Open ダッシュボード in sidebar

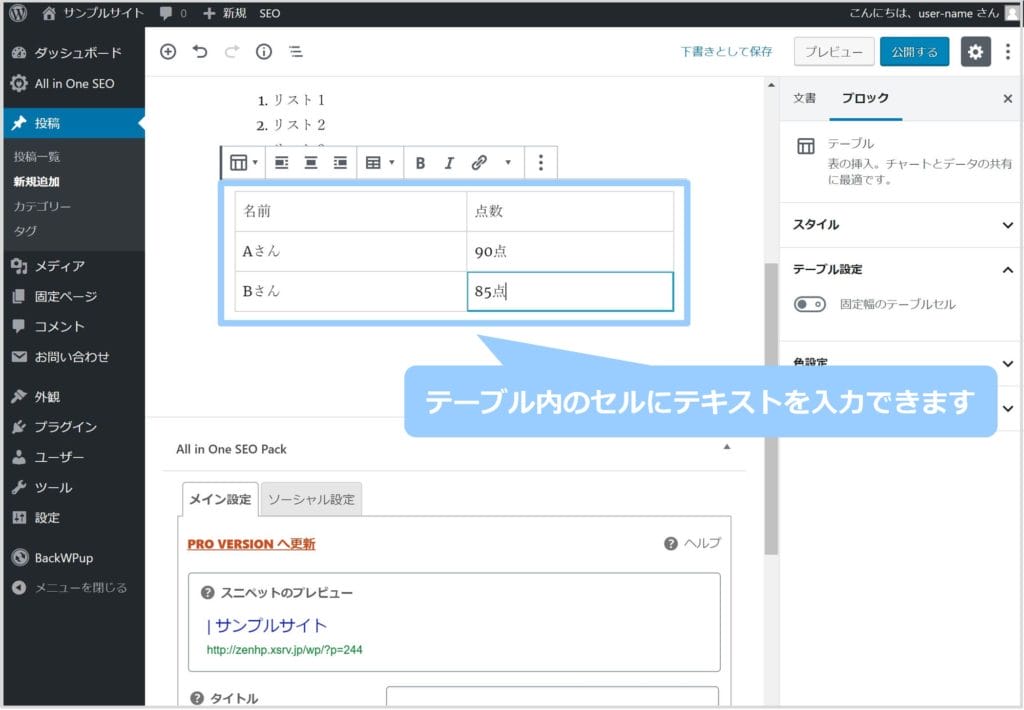coord(74,53)
